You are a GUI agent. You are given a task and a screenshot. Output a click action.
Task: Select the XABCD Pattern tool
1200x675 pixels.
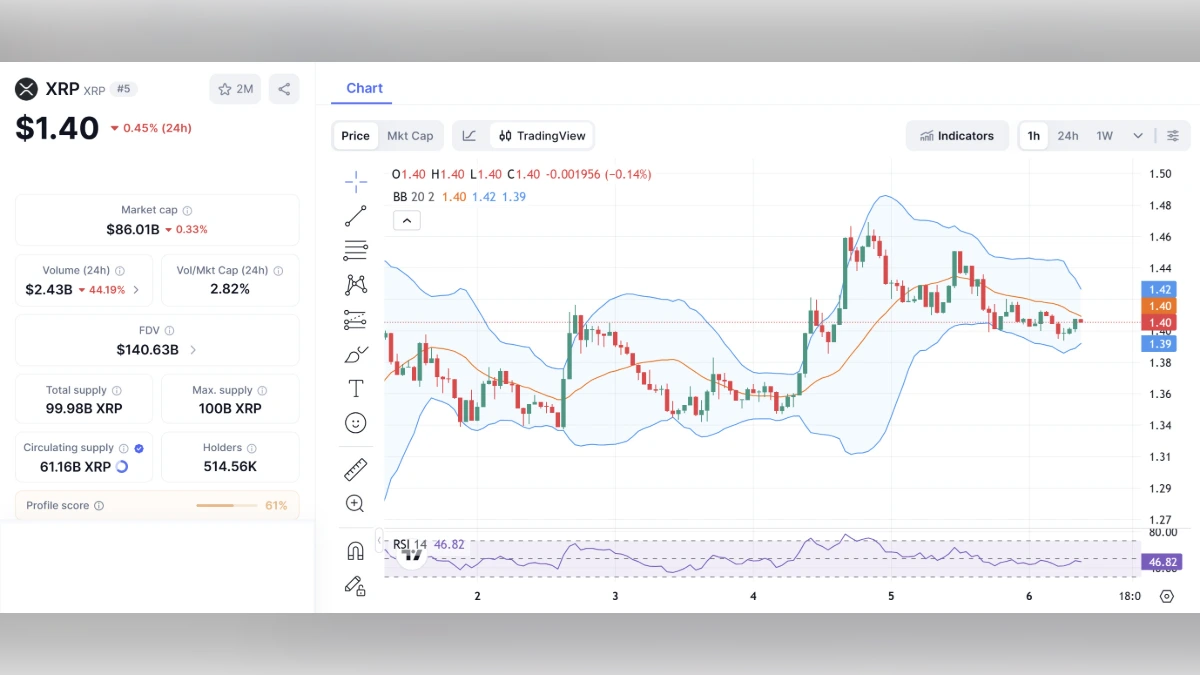[x=355, y=285]
